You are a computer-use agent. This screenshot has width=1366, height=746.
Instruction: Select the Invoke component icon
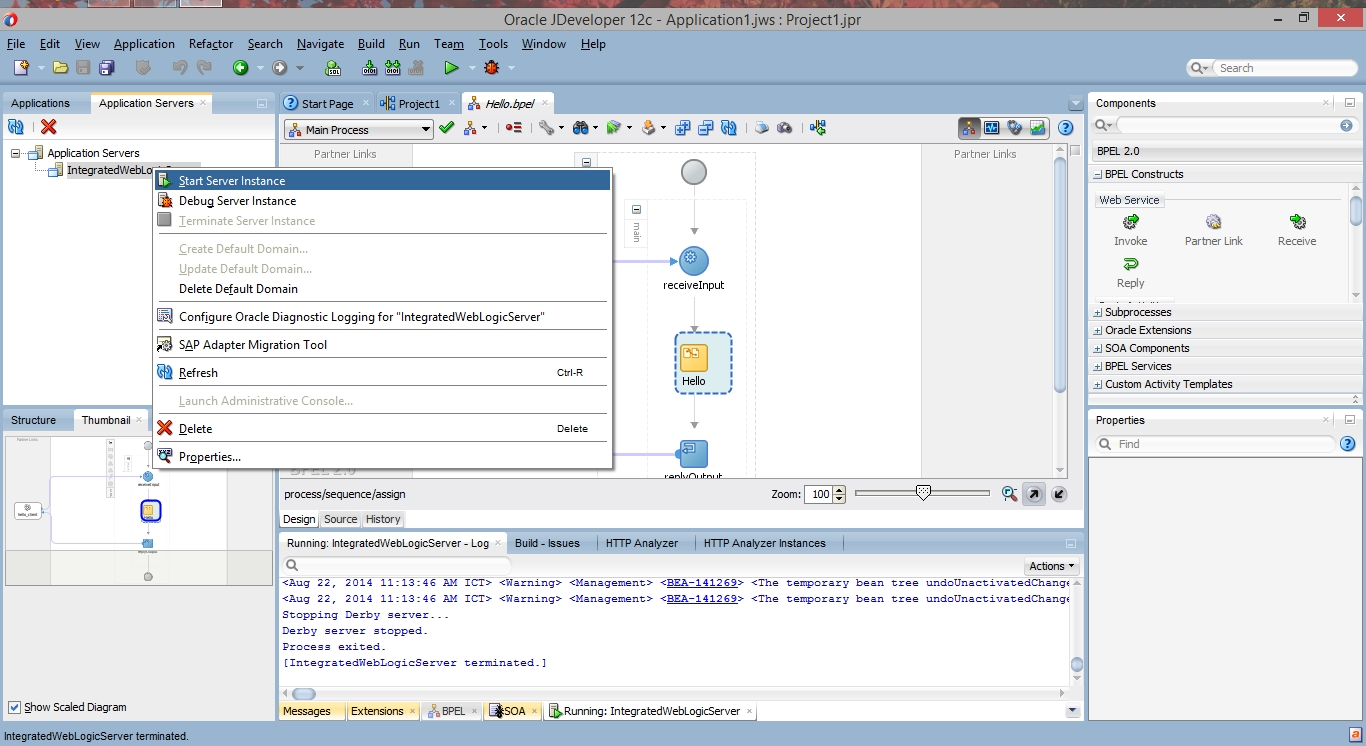[x=1131, y=222]
